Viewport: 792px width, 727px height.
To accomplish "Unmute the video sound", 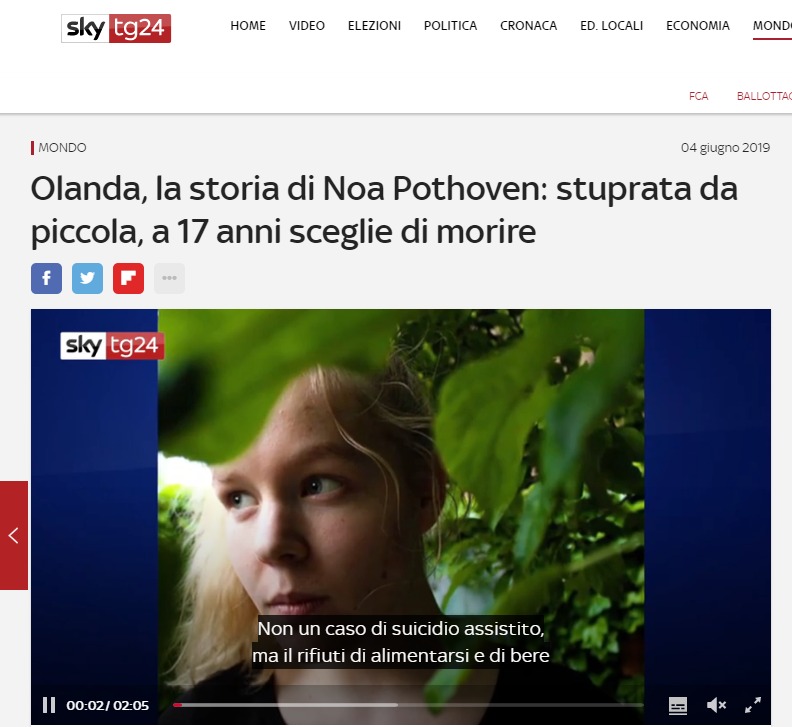I will pos(716,705).
